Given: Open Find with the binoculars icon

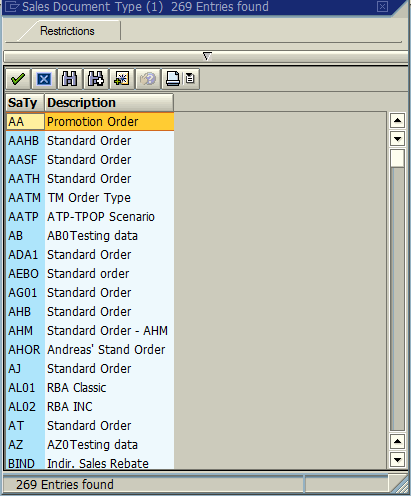Looking at the screenshot, I should pyautogui.click(x=70, y=79).
